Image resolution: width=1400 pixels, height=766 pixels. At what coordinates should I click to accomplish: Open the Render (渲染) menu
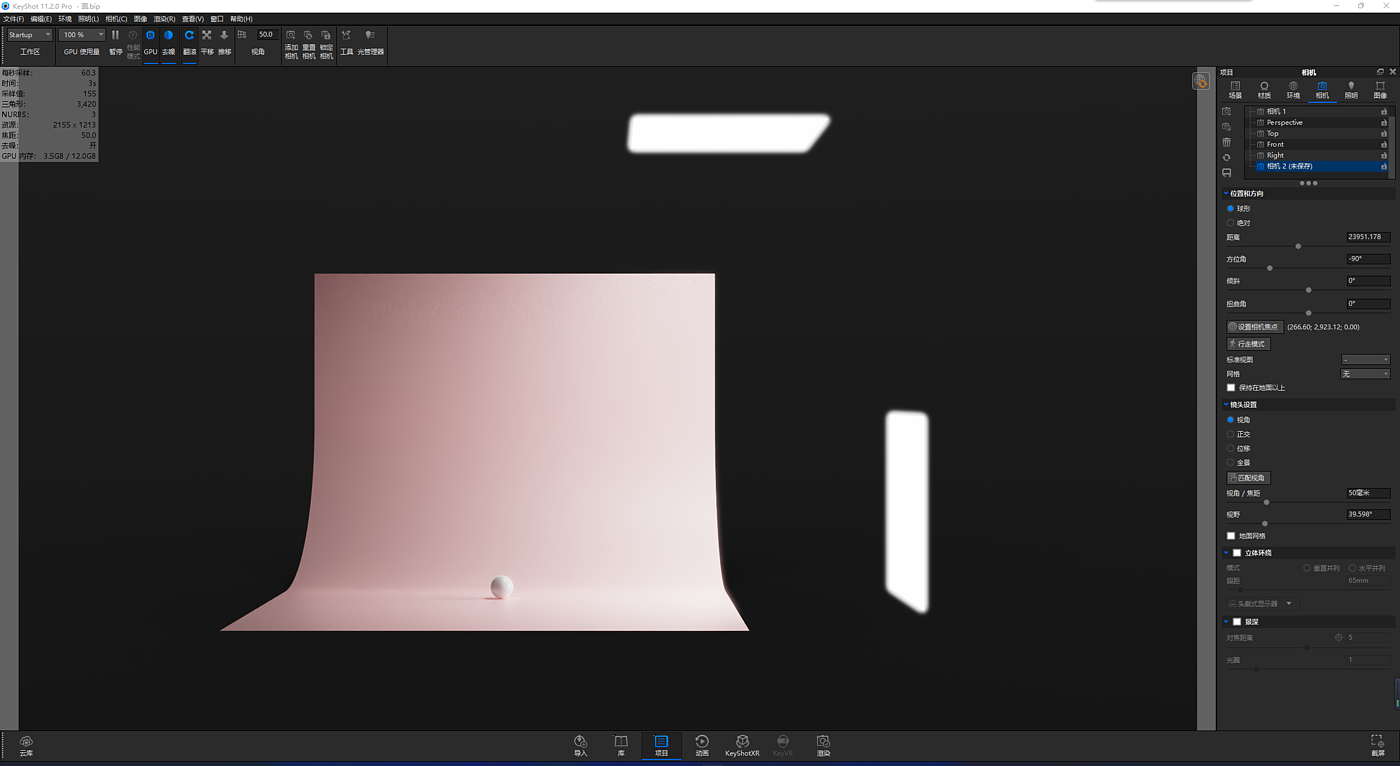coord(164,19)
